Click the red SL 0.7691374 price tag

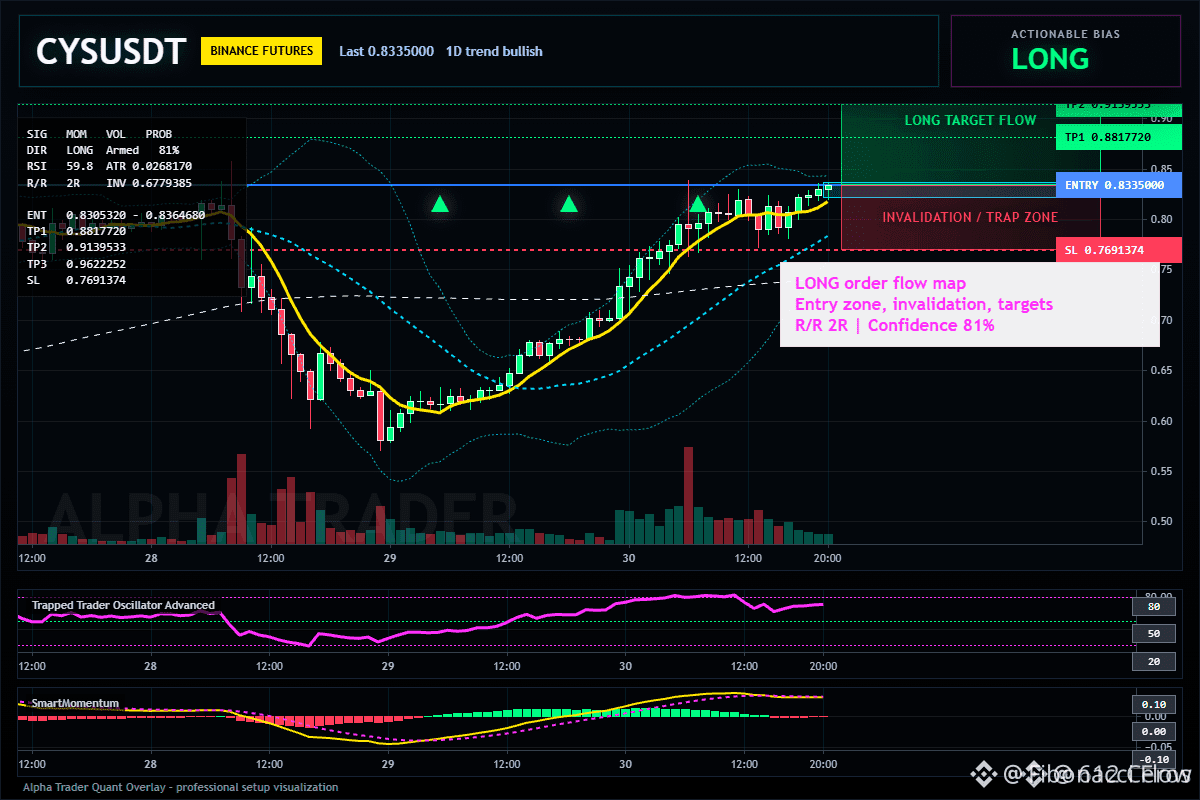pyautogui.click(x=1117, y=250)
